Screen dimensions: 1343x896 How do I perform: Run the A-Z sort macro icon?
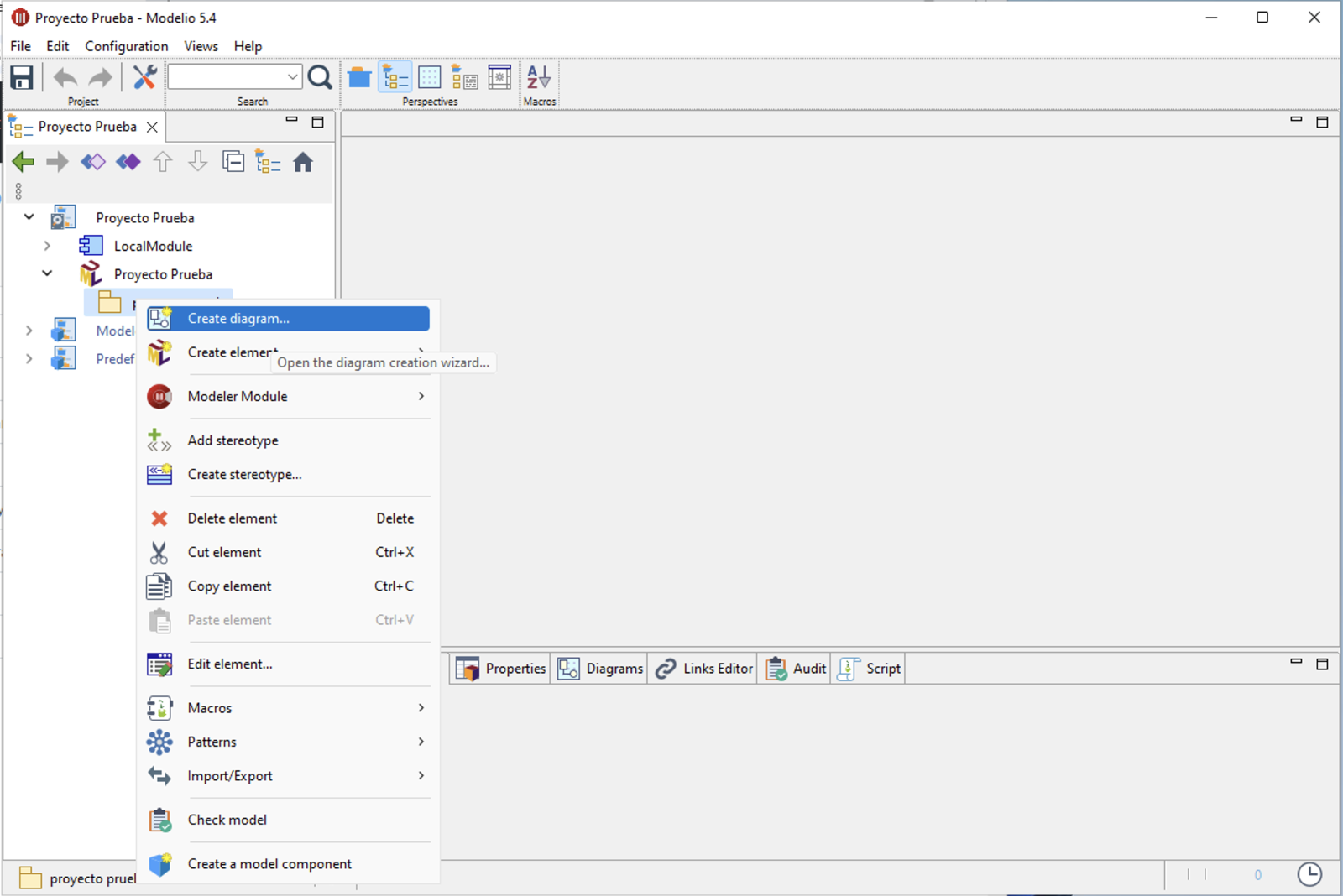[x=539, y=77]
